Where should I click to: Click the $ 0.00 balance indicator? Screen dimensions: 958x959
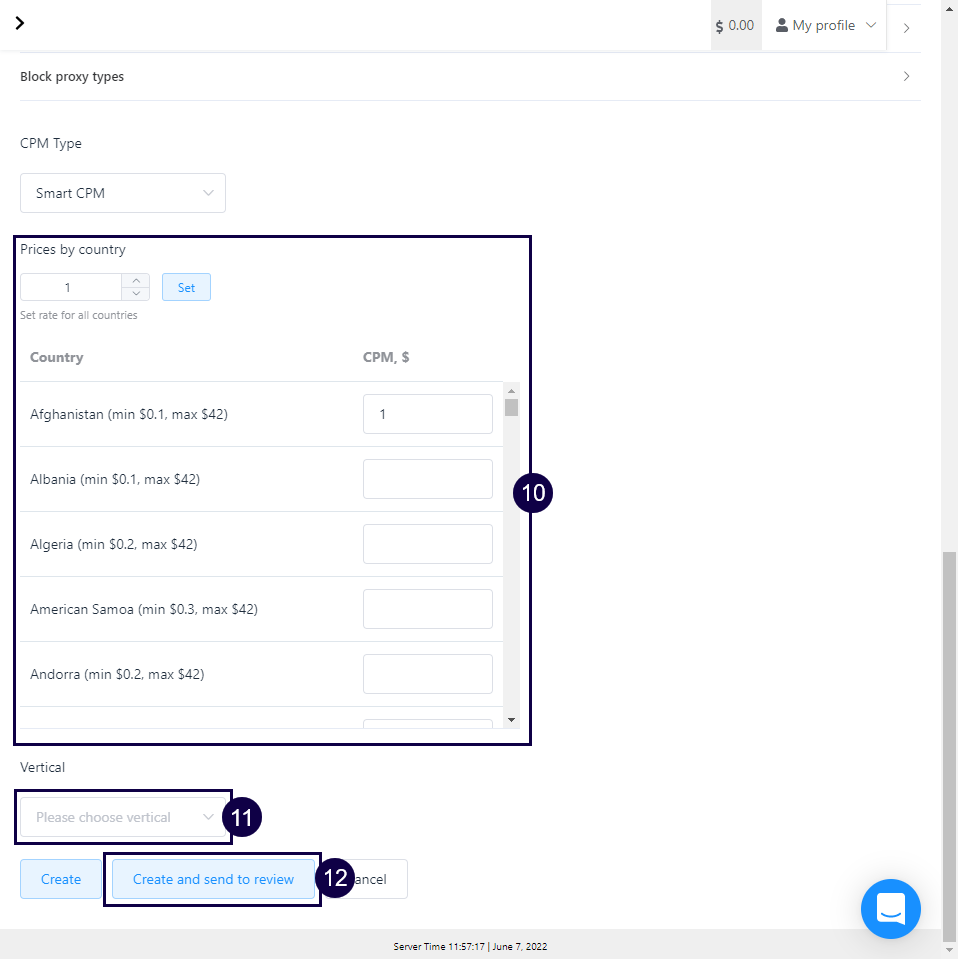point(735,25)
